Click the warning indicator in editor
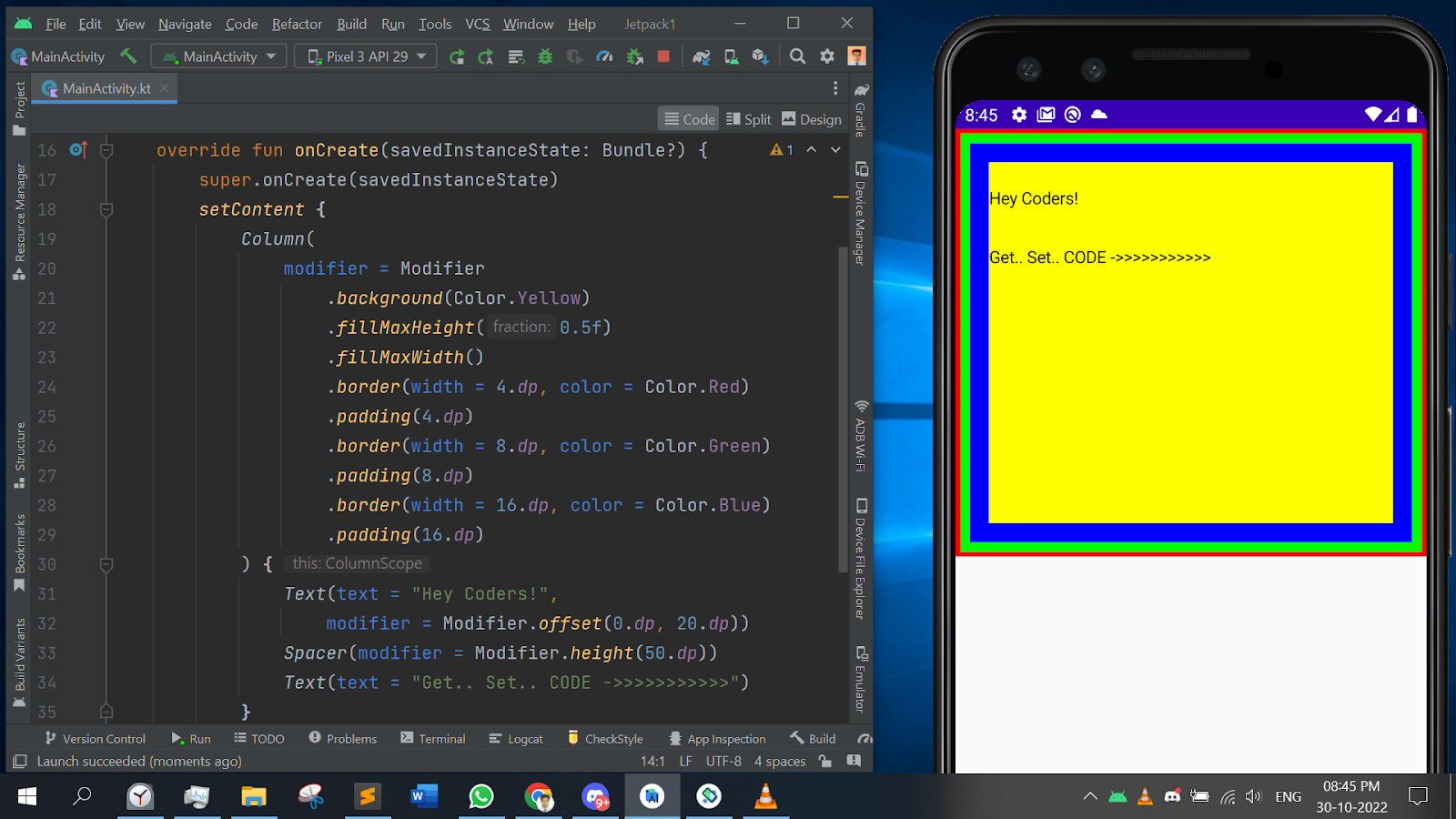Viewport: 1456px width, 819px height. (782, 149)
